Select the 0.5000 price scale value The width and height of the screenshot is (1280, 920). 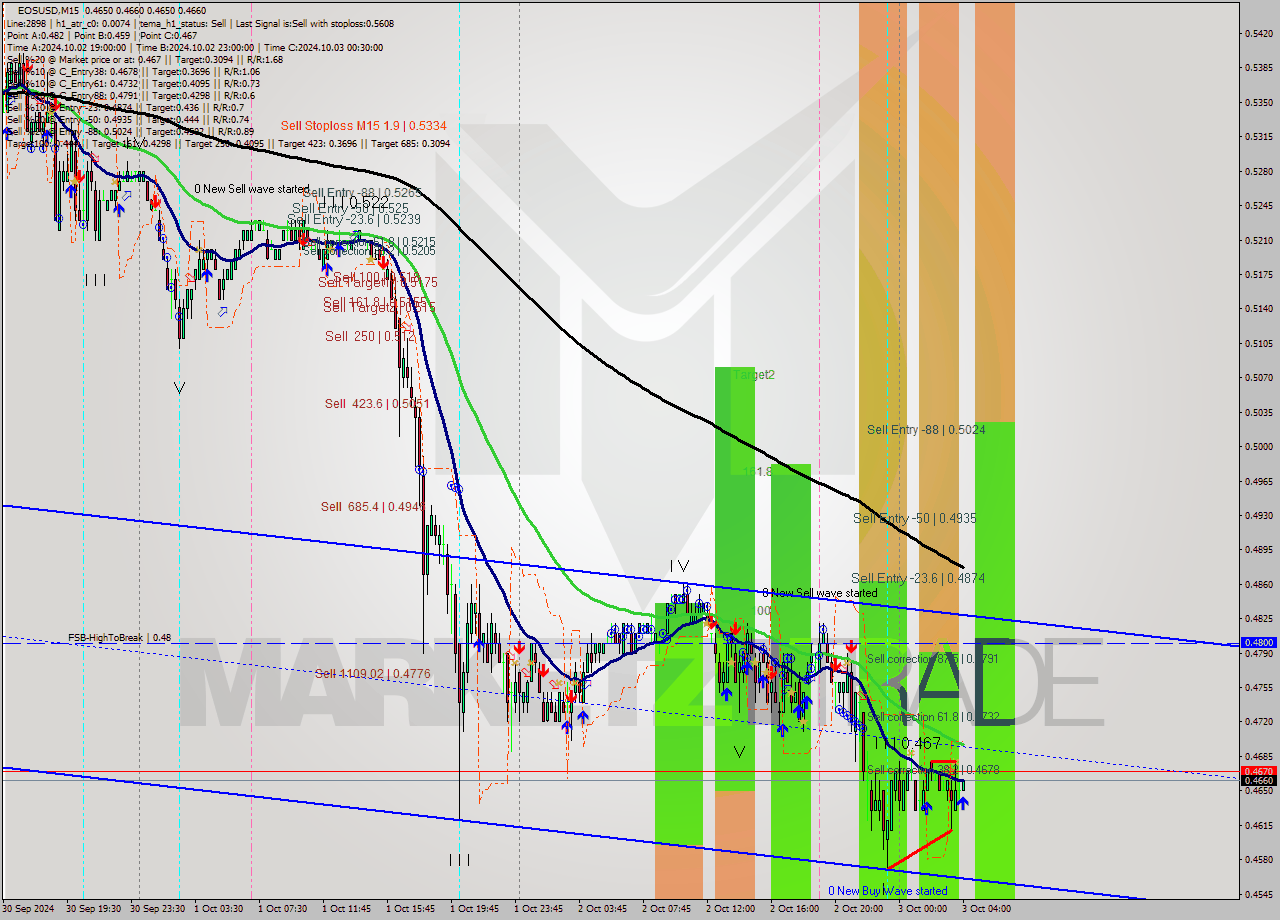[1257, 446]
